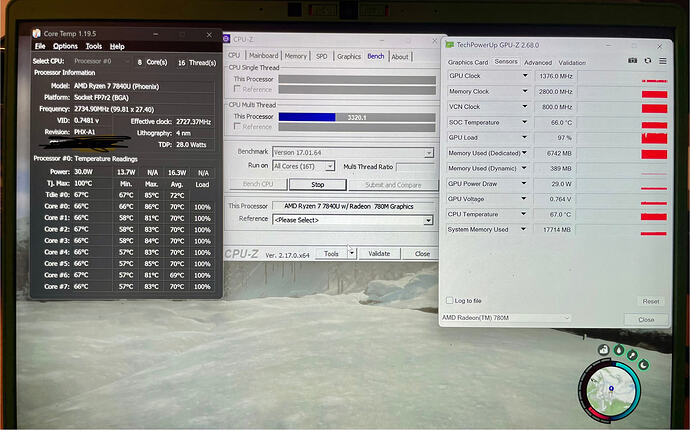Click the third status icon above the minimap

pos(632,355)
